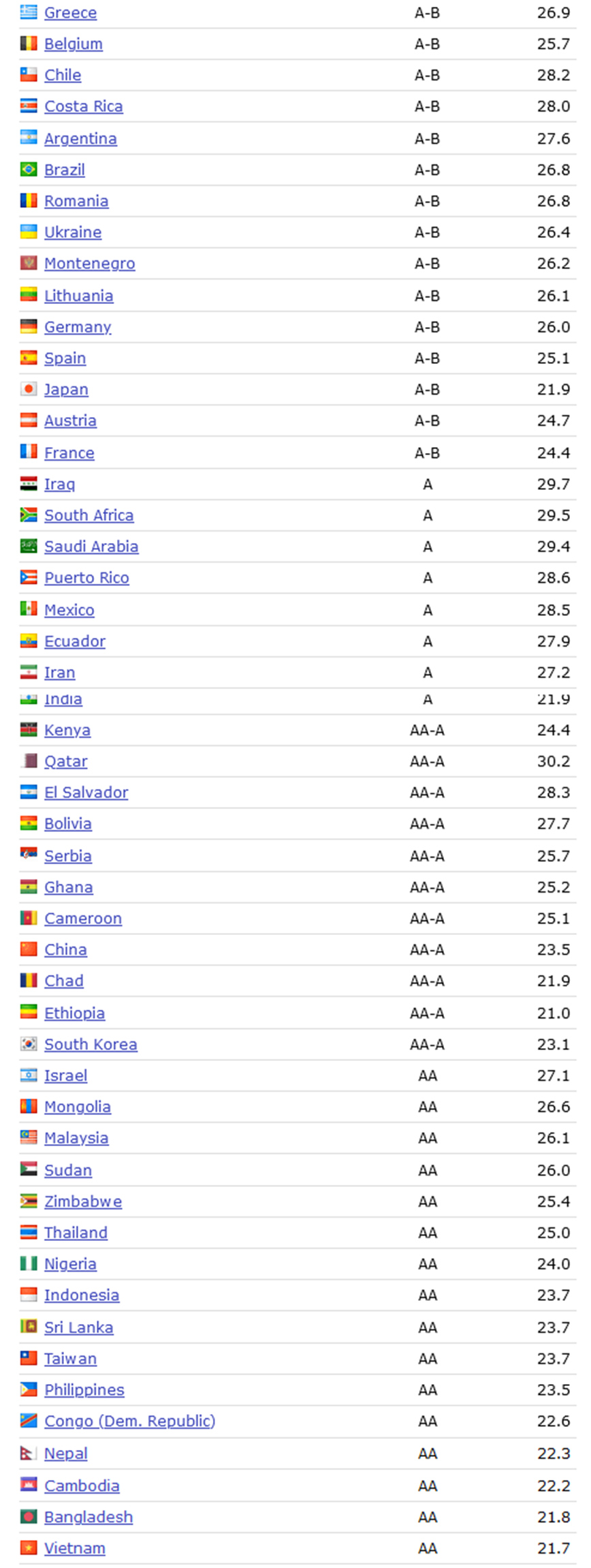This screenshot has height=1568, width=591.
Task: Click the Greece flag icon
Action: pyautogui.click(x=29, y=12)
